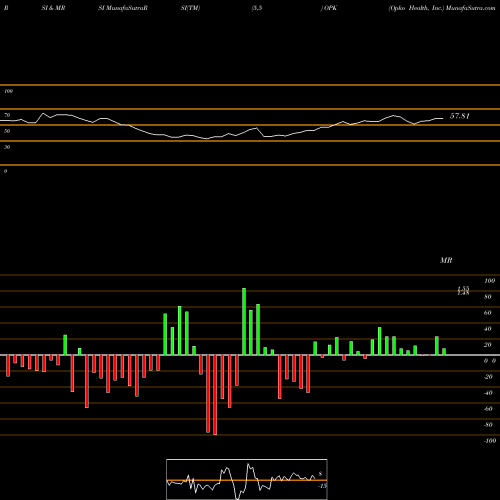The width and height of the screenshot is (500, 500).
Task: Click the RSI axis label 50
Action: coord(7,131)
